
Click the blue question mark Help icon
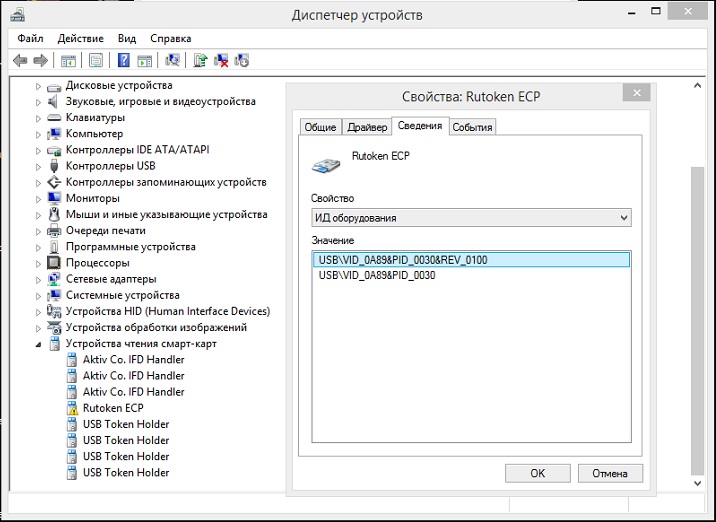point(121,60)
